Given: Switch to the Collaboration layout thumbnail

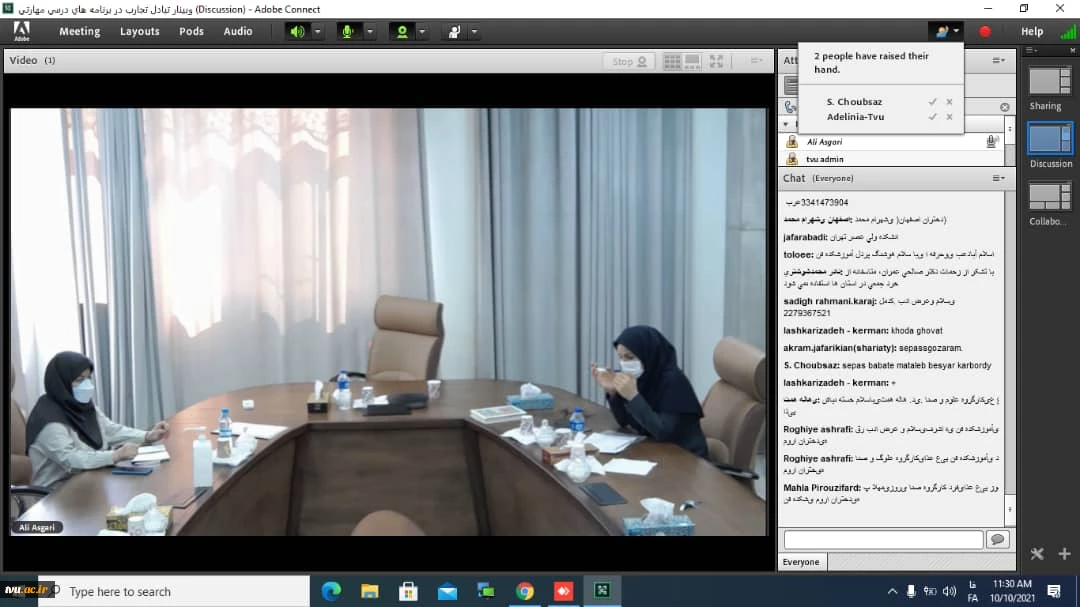Looking at the screenshot, I should point(1050,196).
